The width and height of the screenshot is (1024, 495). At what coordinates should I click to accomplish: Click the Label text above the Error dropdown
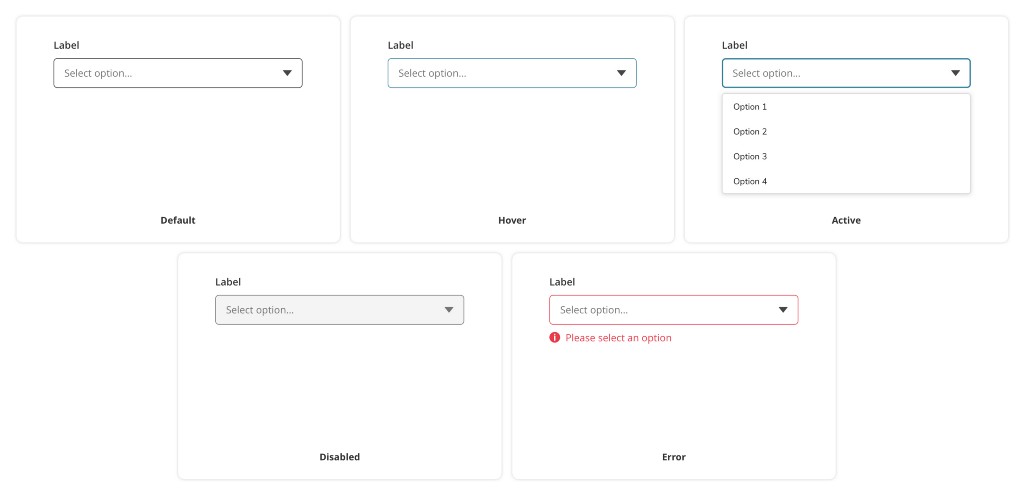[562, 282]
